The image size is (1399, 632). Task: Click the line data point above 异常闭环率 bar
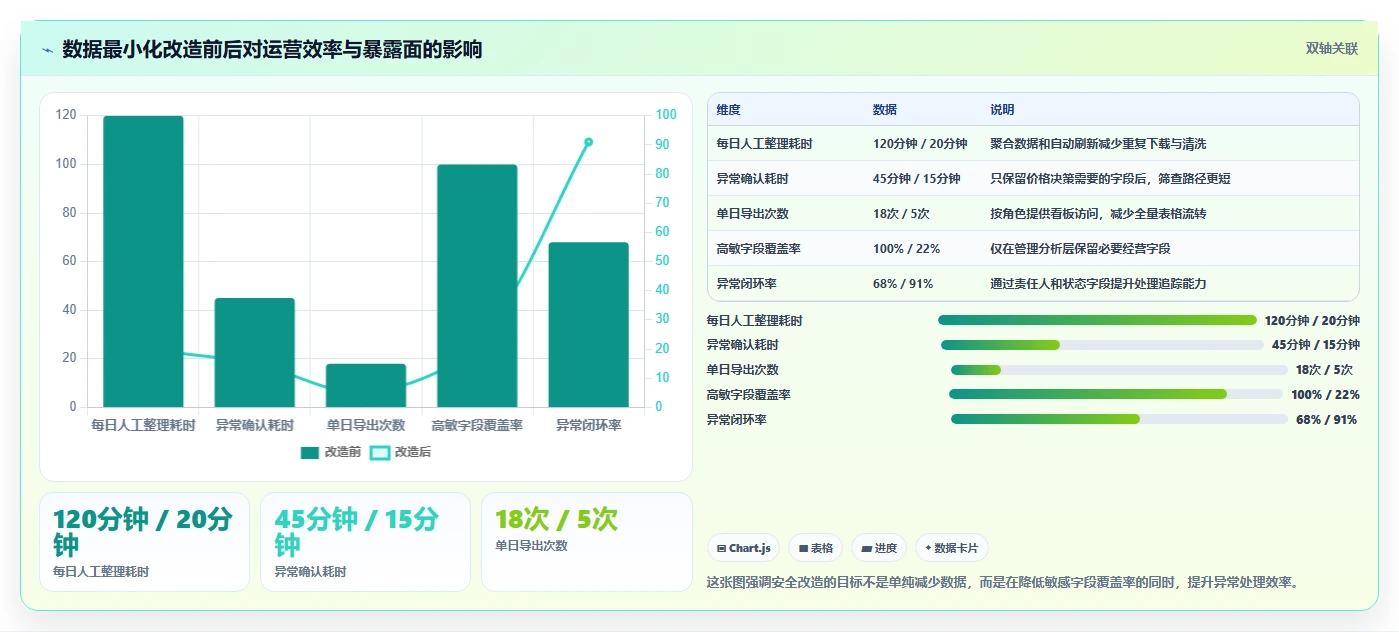tap(589, 142)
